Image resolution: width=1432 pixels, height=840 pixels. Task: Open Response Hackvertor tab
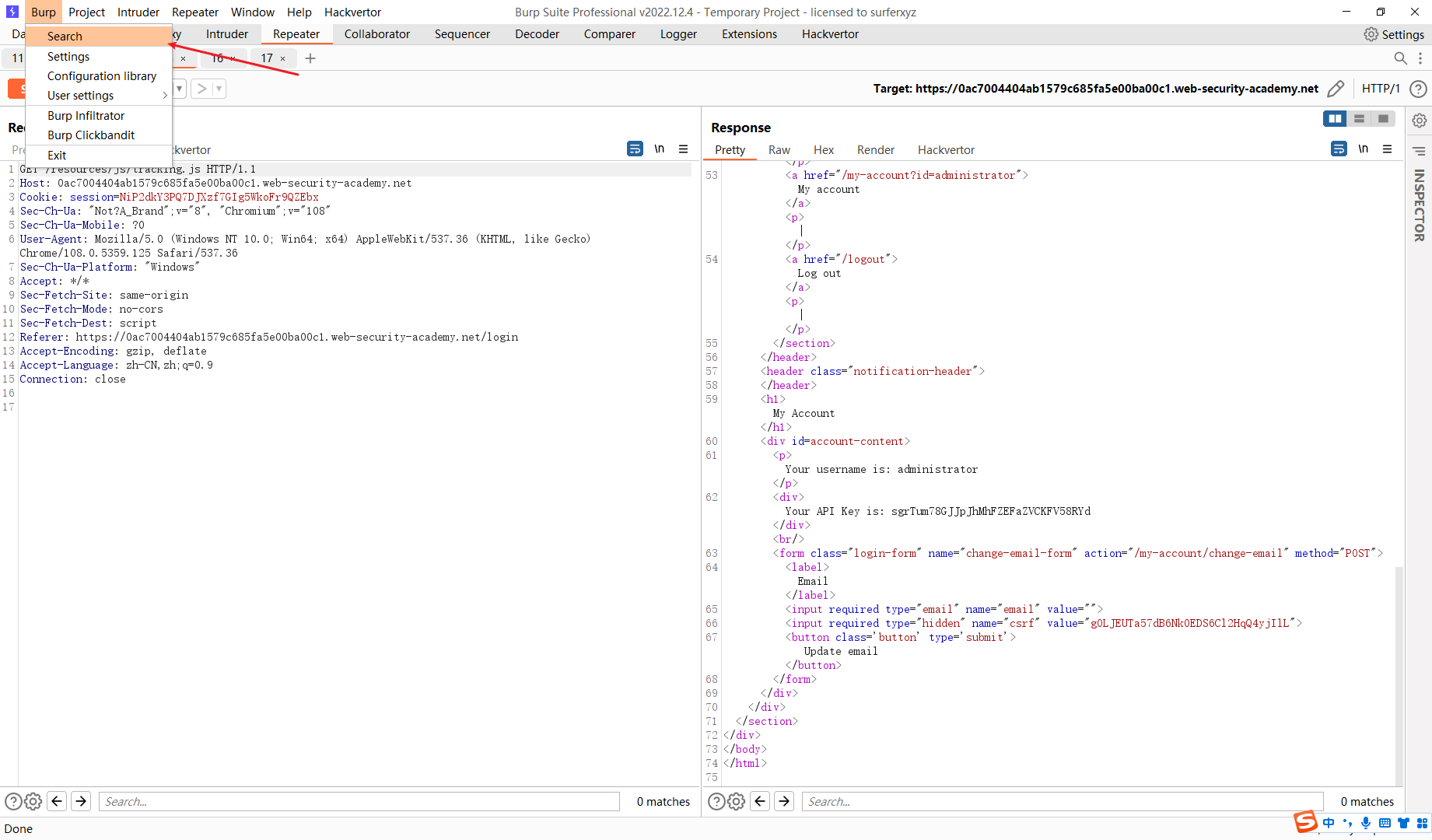946,150
